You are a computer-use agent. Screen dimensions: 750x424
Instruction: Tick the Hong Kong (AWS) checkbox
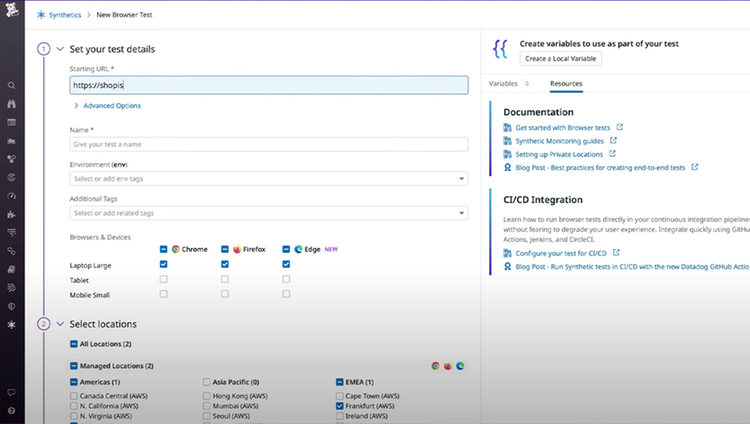[207, 396]
